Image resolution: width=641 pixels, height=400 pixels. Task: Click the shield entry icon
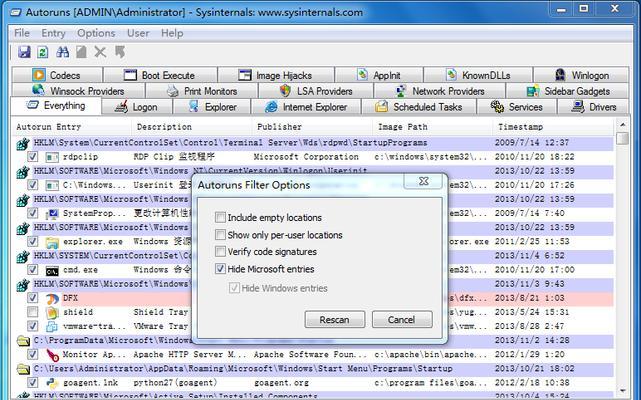tap(52, 313)
